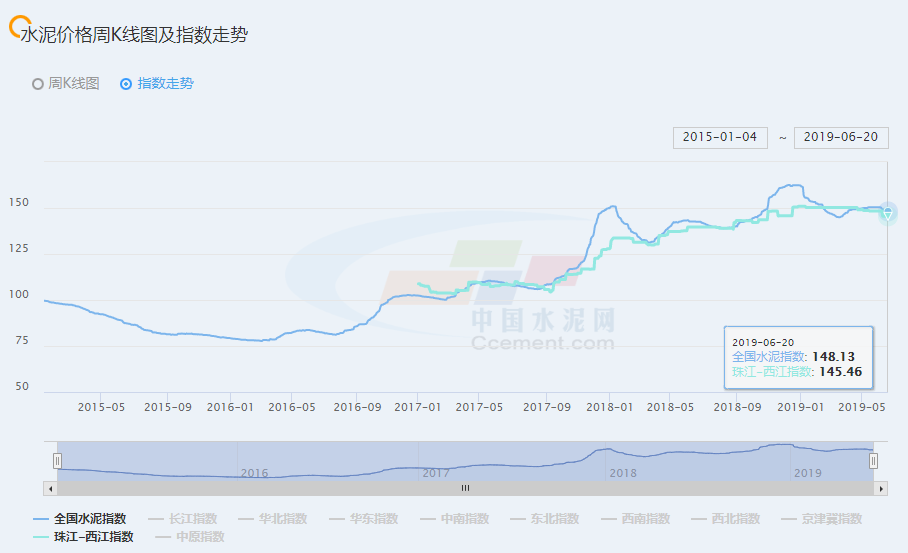Click the end date field 2019-06-20
Screen dimensions: 908x553
(841, 137)
